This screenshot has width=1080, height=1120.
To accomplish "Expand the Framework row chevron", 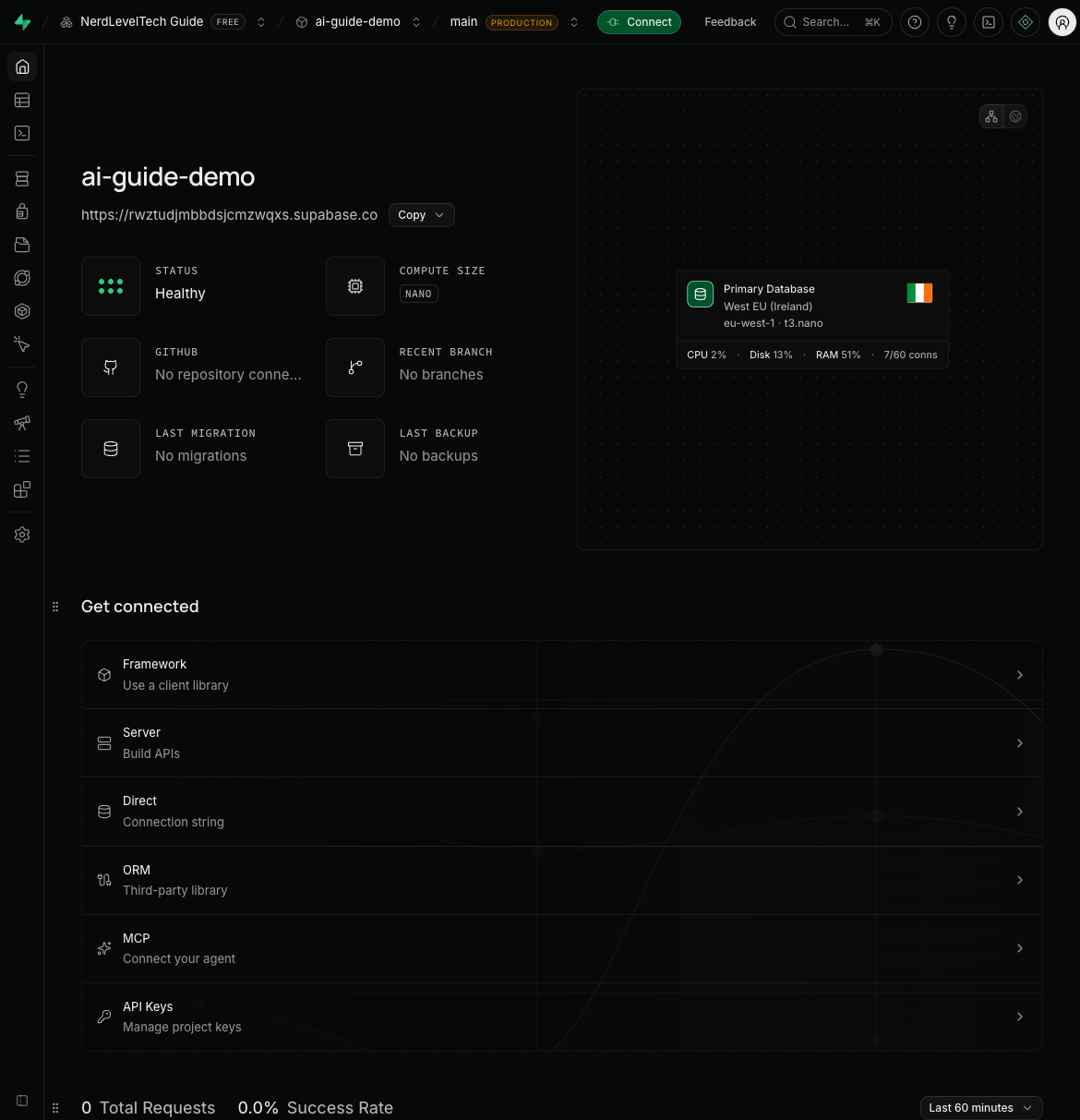I will 1020,675.
